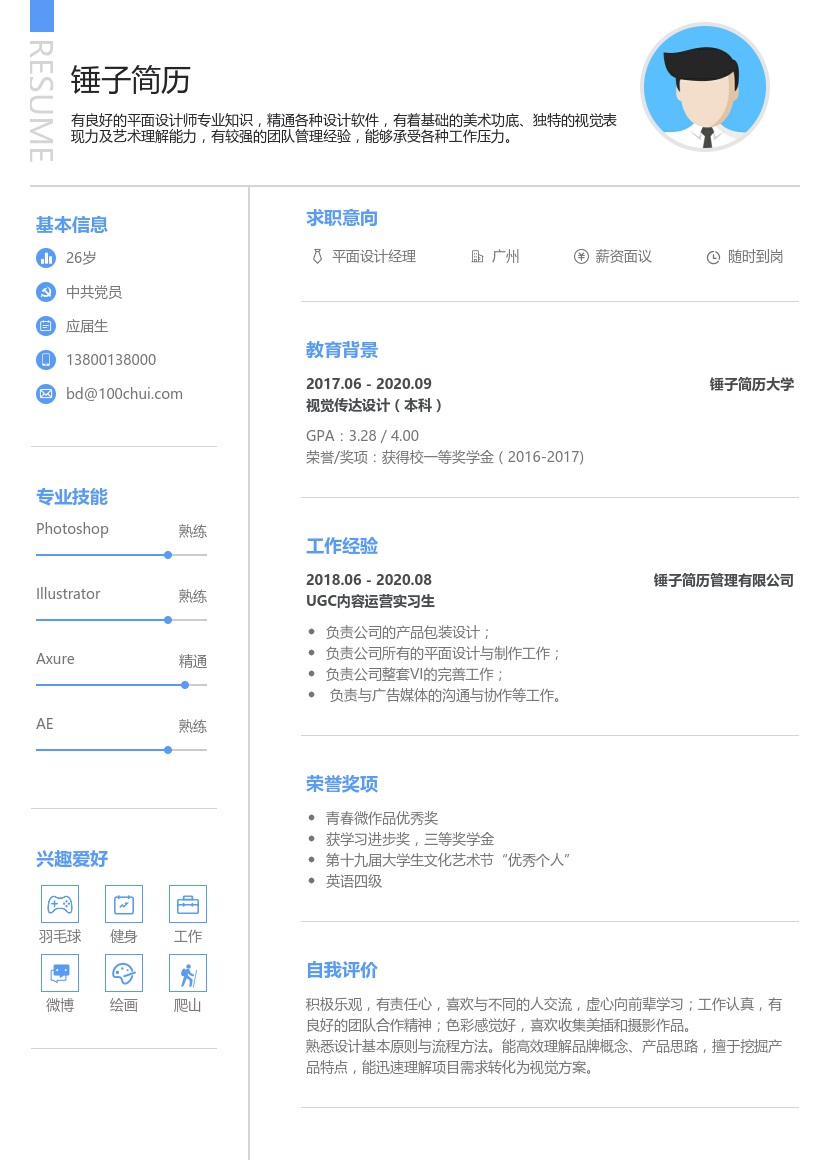Image resolution: width=820 pixels, height=1160 pixels.
Task: Click the envelope icon beside email address
Action: (x=45, y=394)
